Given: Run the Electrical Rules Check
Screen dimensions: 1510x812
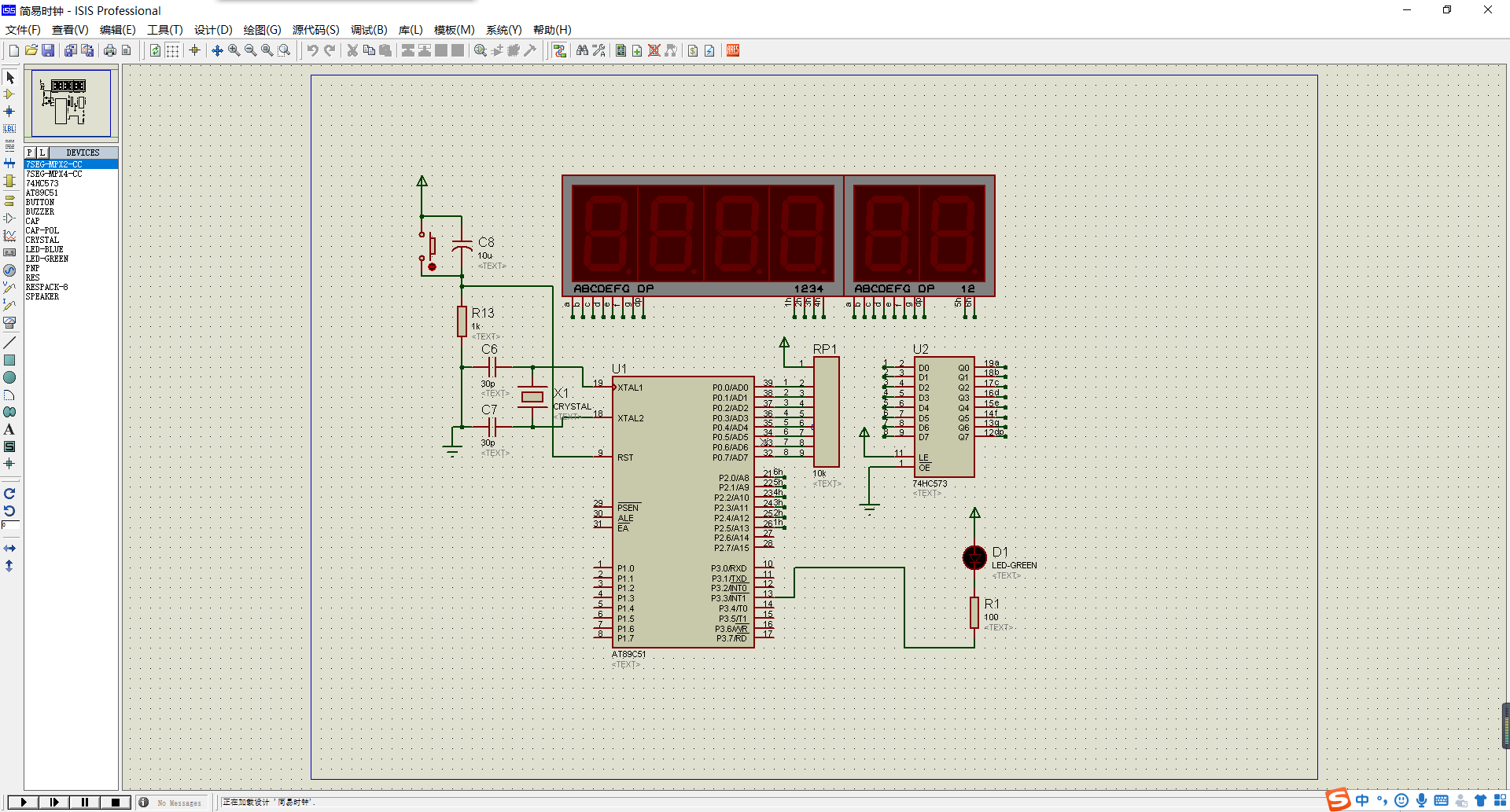Looking at the screenshot, I should coord(709,50).
